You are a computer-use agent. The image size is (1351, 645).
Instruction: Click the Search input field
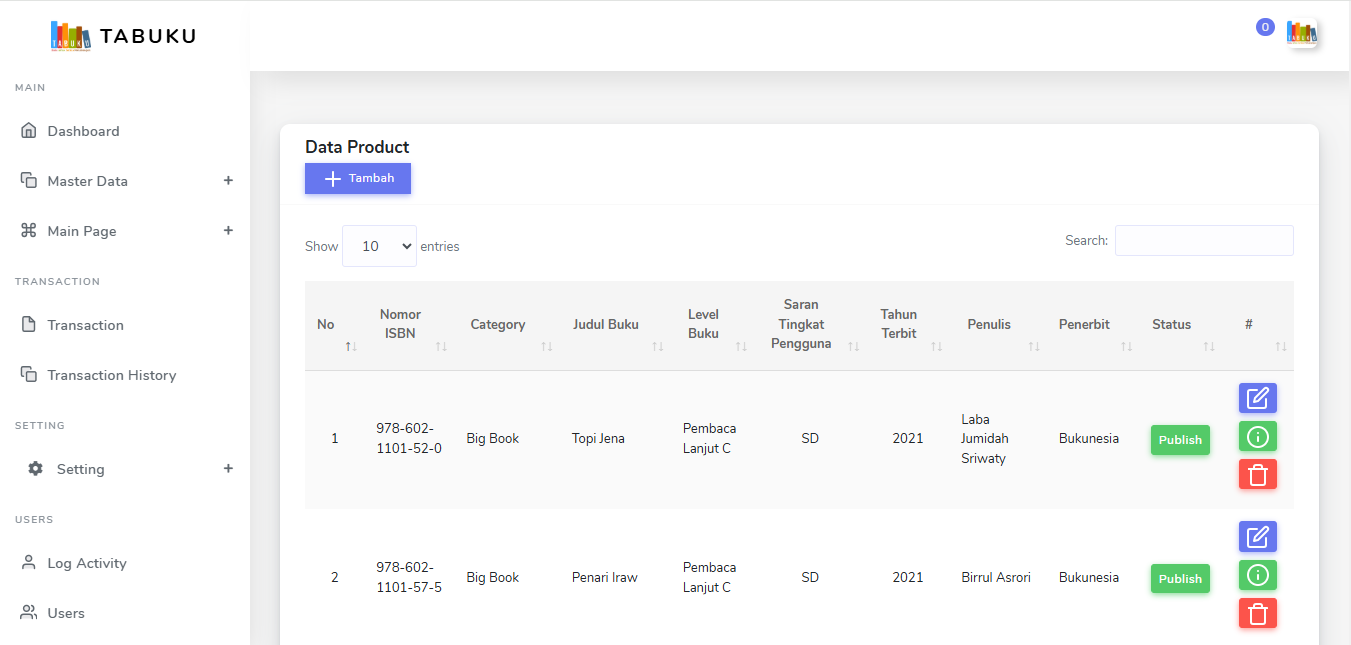1203,240
